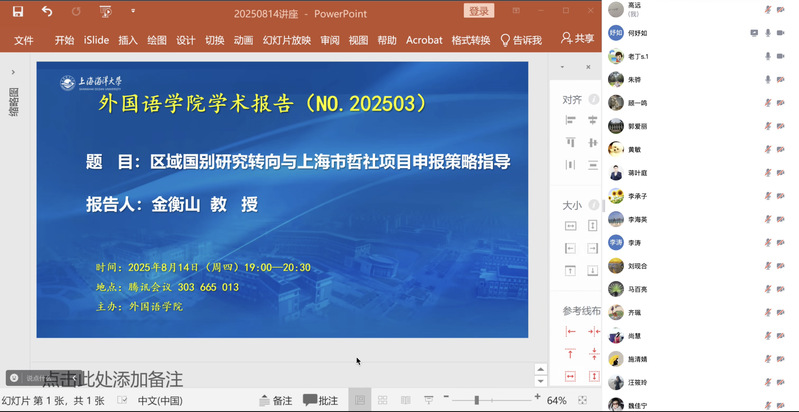Screen dimensions: 799x412
Task: Click fit slide to window icon
Action: point(583,400)
